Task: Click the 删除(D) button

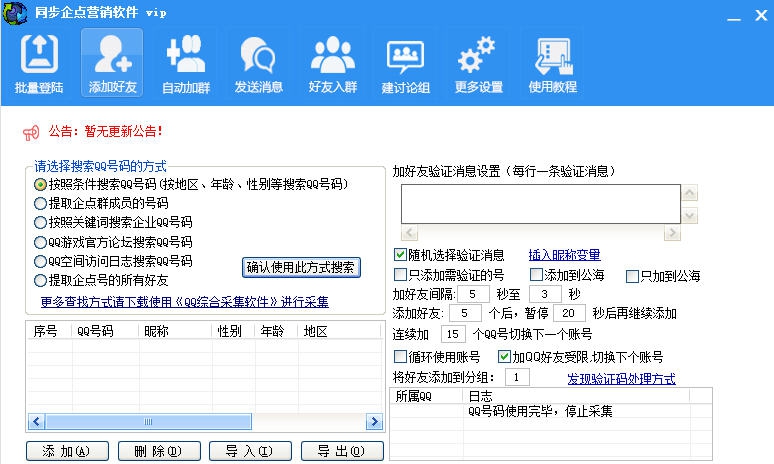Action: point(159,451)
